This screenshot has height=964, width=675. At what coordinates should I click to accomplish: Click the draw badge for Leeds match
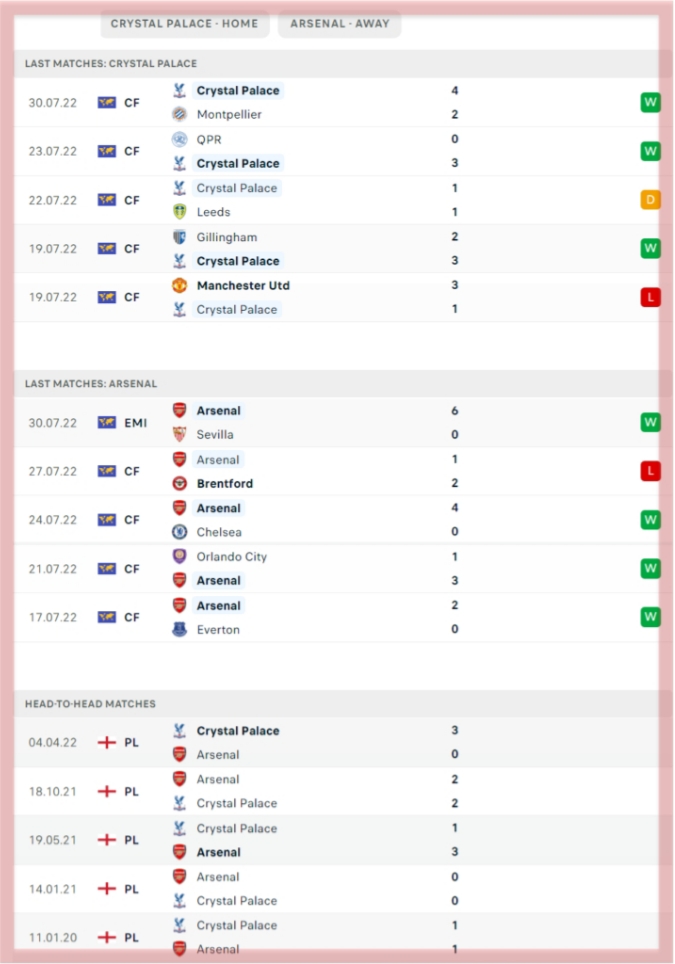(x=650, y=200)
